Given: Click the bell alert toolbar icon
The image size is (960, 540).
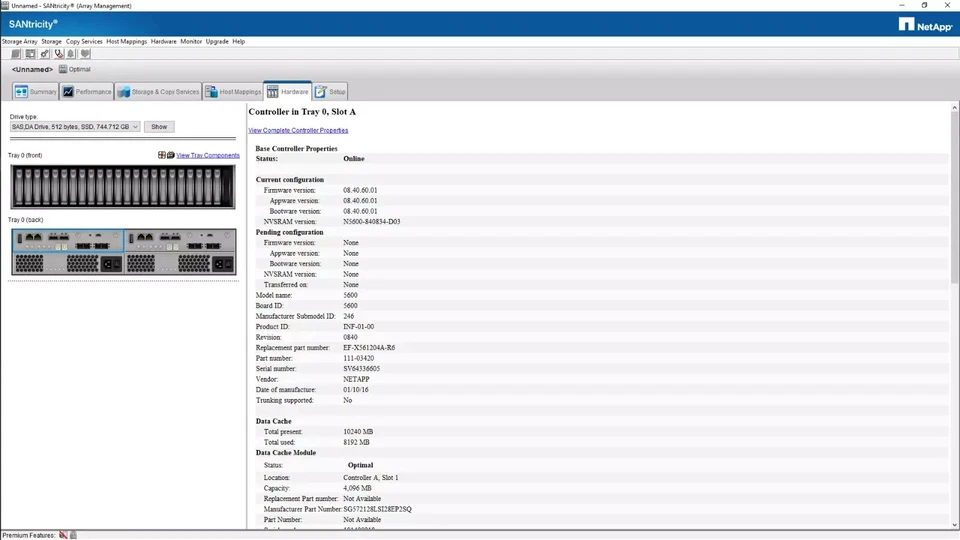Looking at the screenshot, I should coord(71,54).
